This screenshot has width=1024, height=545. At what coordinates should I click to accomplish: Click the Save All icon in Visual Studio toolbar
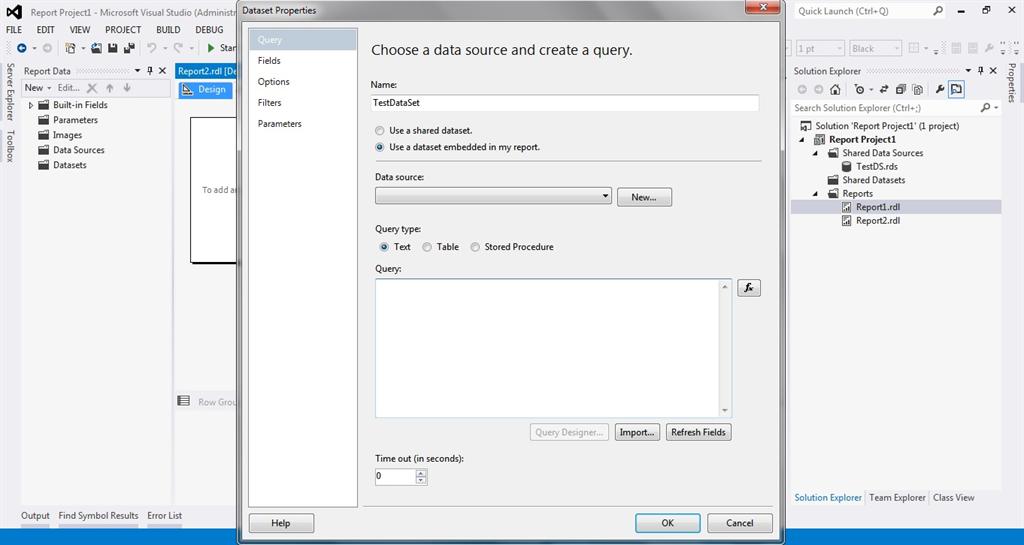pyautogui.click(x=129, y=48)
